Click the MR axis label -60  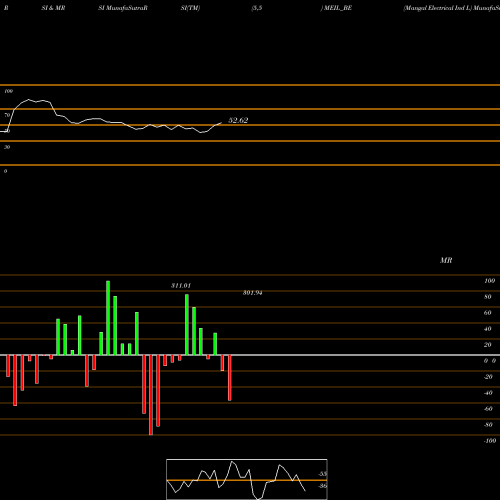(x=488, y=409)
